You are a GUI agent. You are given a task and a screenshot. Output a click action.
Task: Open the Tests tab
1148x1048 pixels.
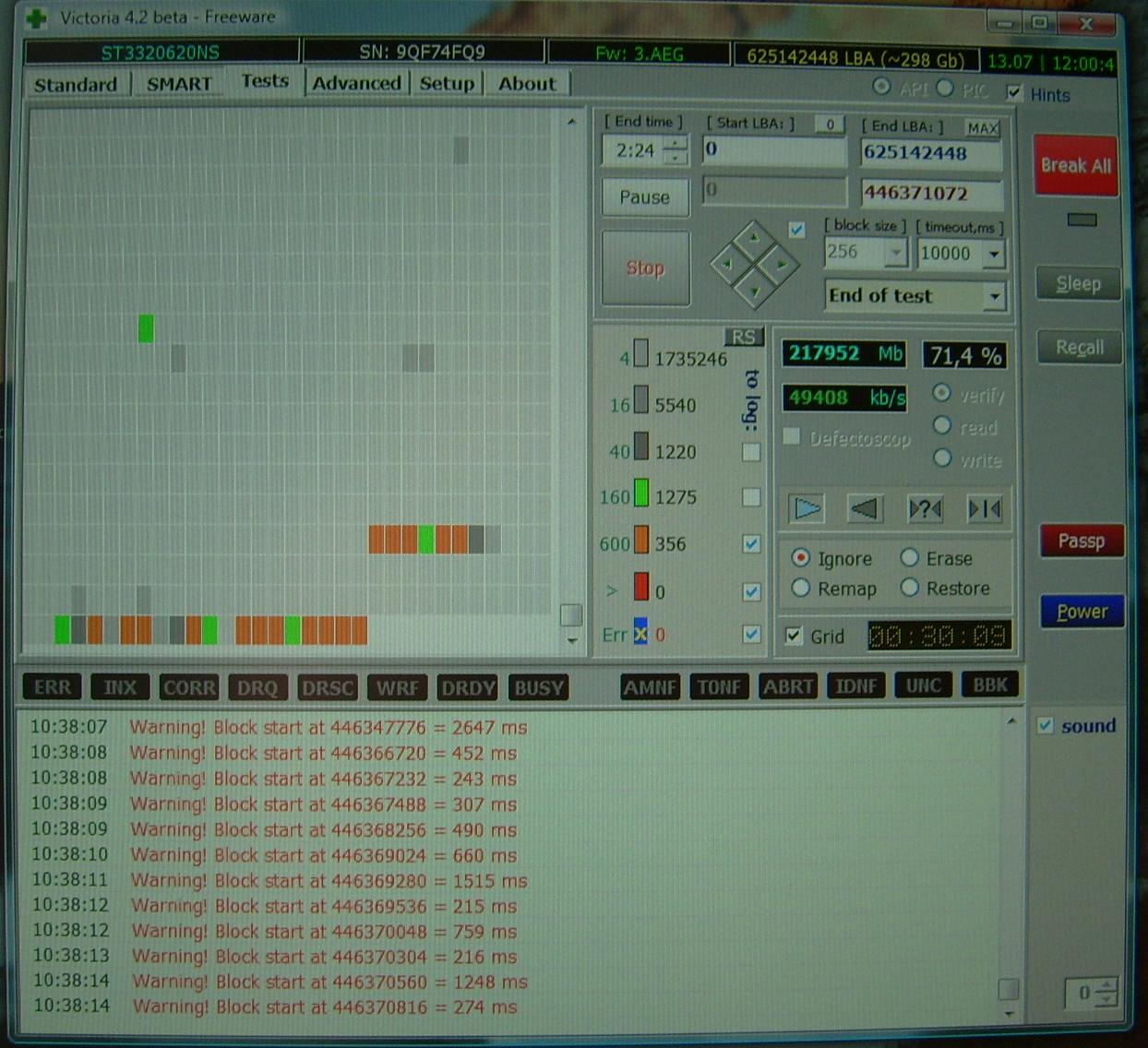[x=265, y=81]
